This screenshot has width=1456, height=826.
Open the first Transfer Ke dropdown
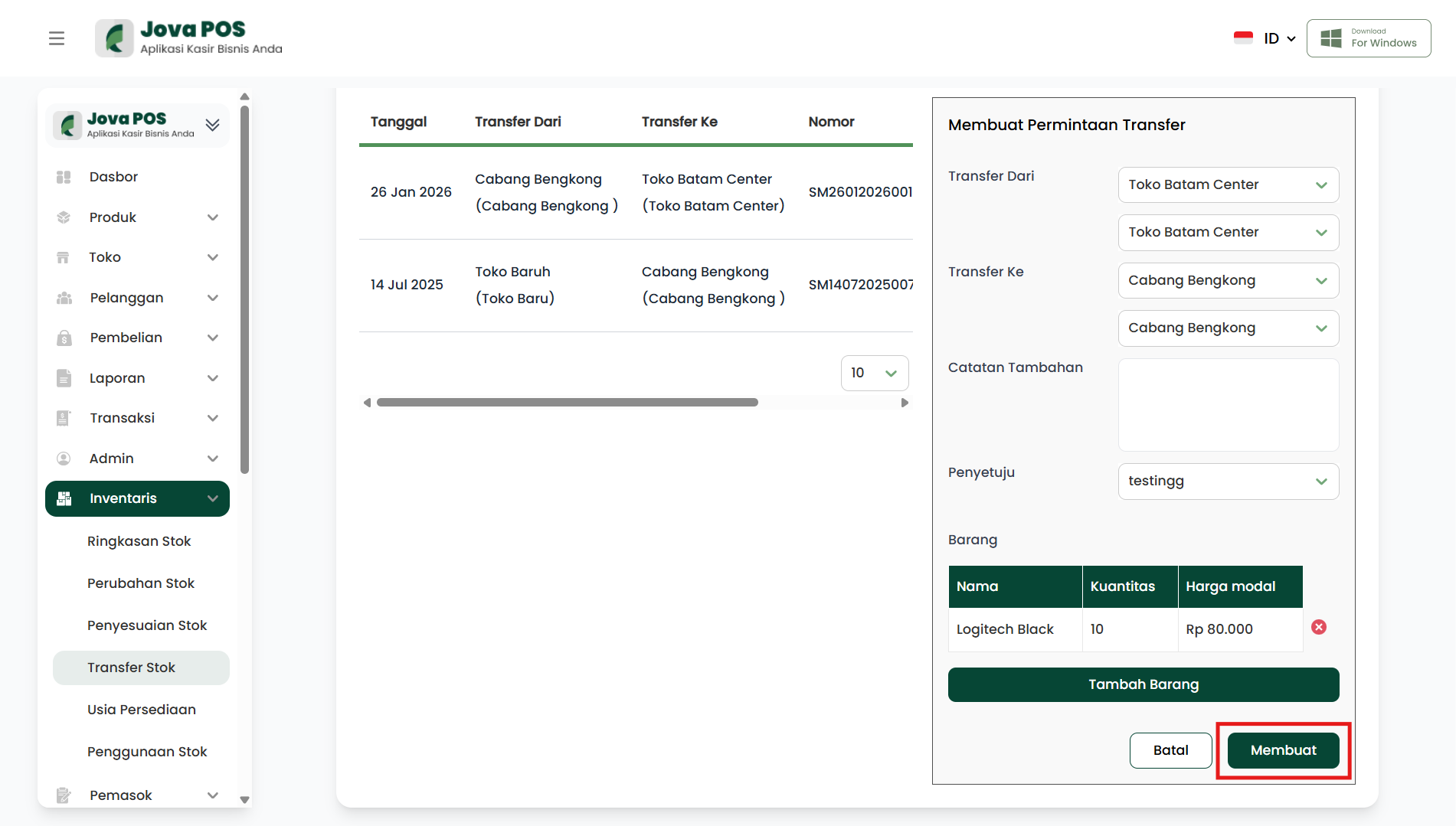coord(1228,281)
